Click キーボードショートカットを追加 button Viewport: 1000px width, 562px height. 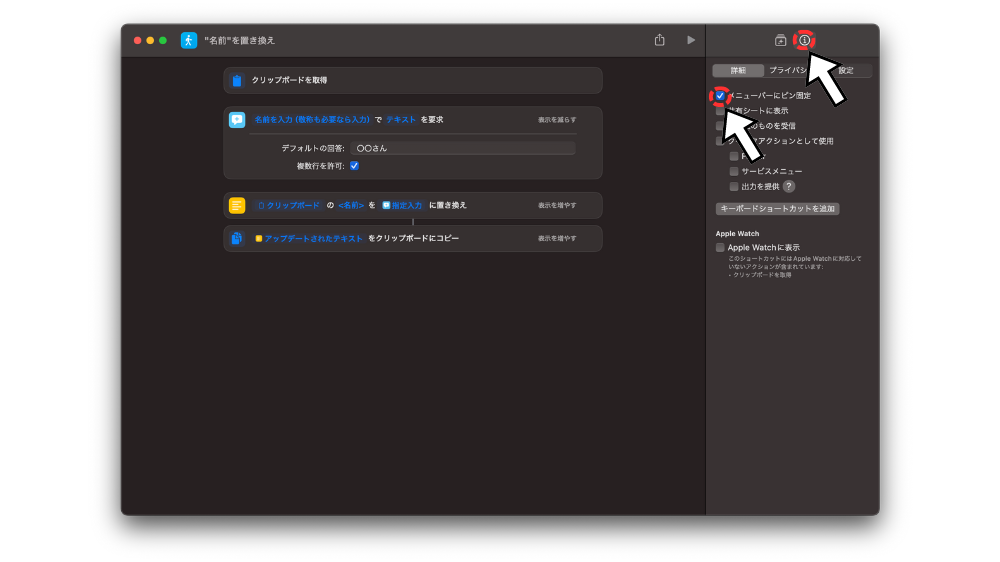777,209
